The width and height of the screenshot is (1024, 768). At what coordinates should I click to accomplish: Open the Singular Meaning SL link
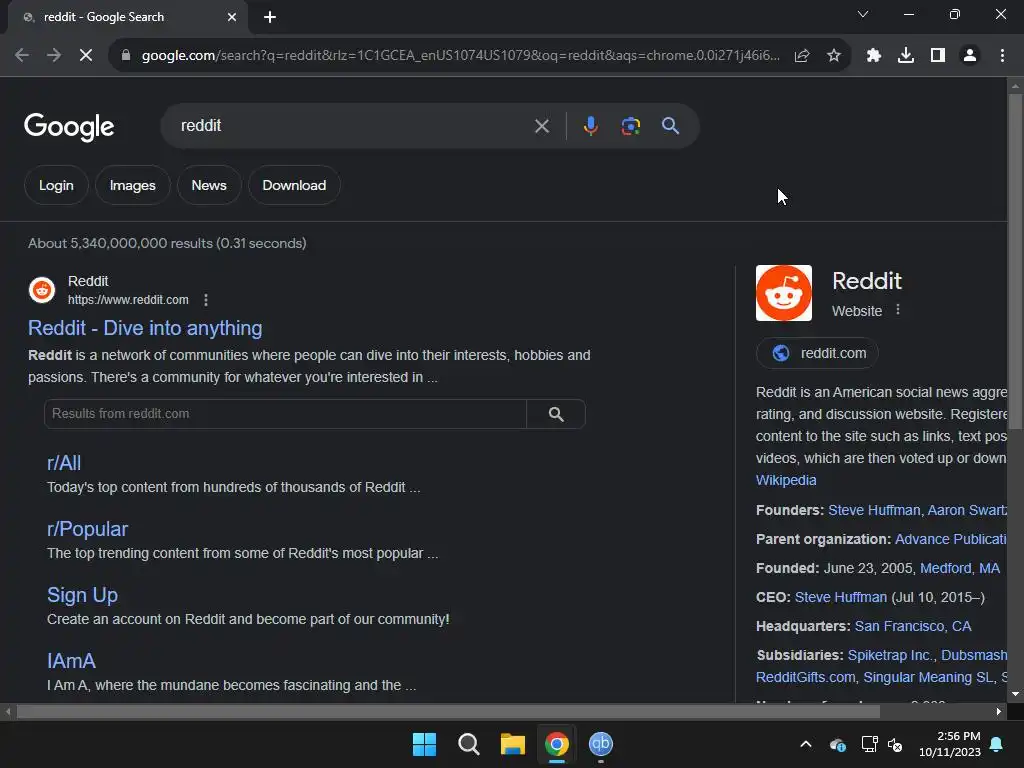928,677
